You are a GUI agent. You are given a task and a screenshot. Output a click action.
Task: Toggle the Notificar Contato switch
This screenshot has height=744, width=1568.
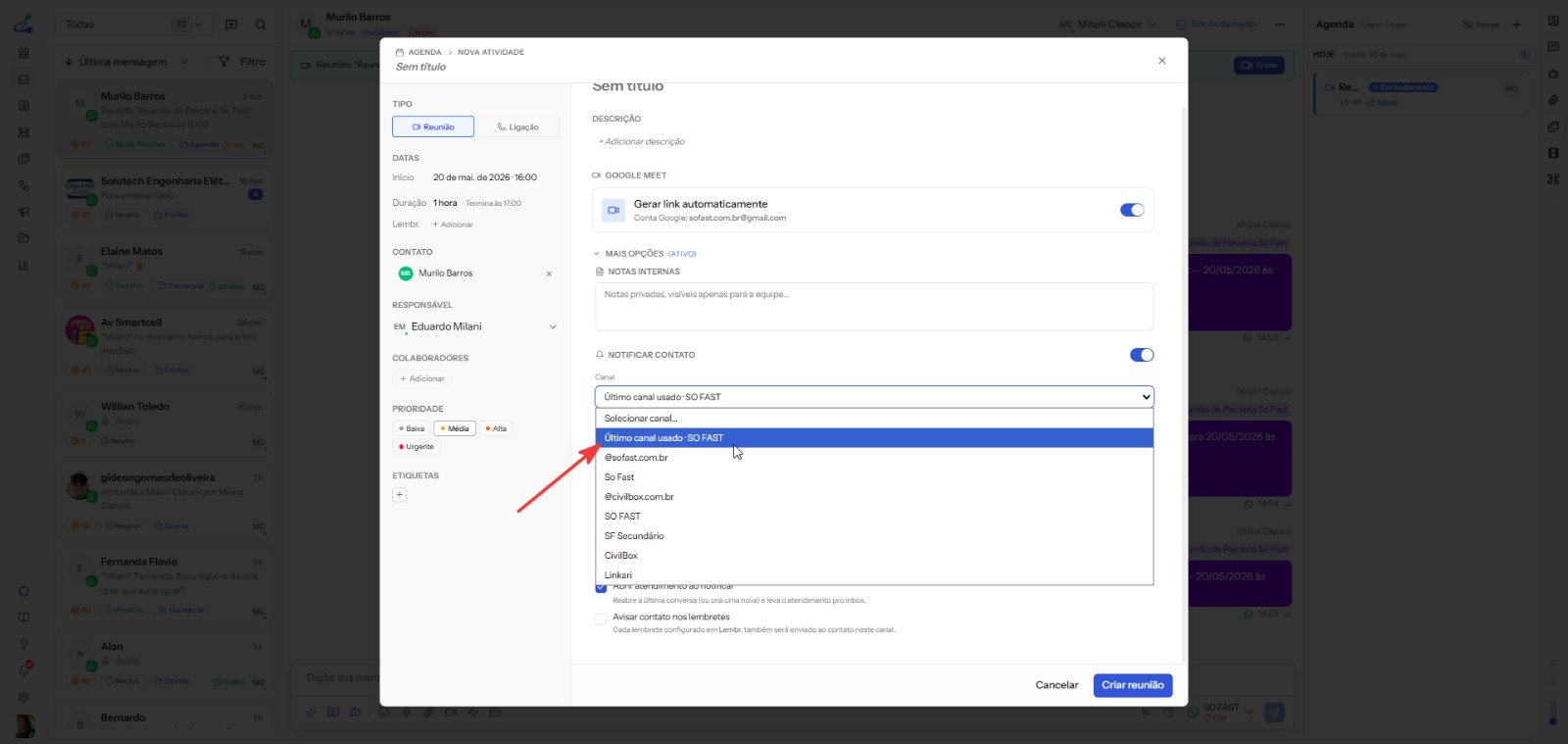(x=1142, y=355)
